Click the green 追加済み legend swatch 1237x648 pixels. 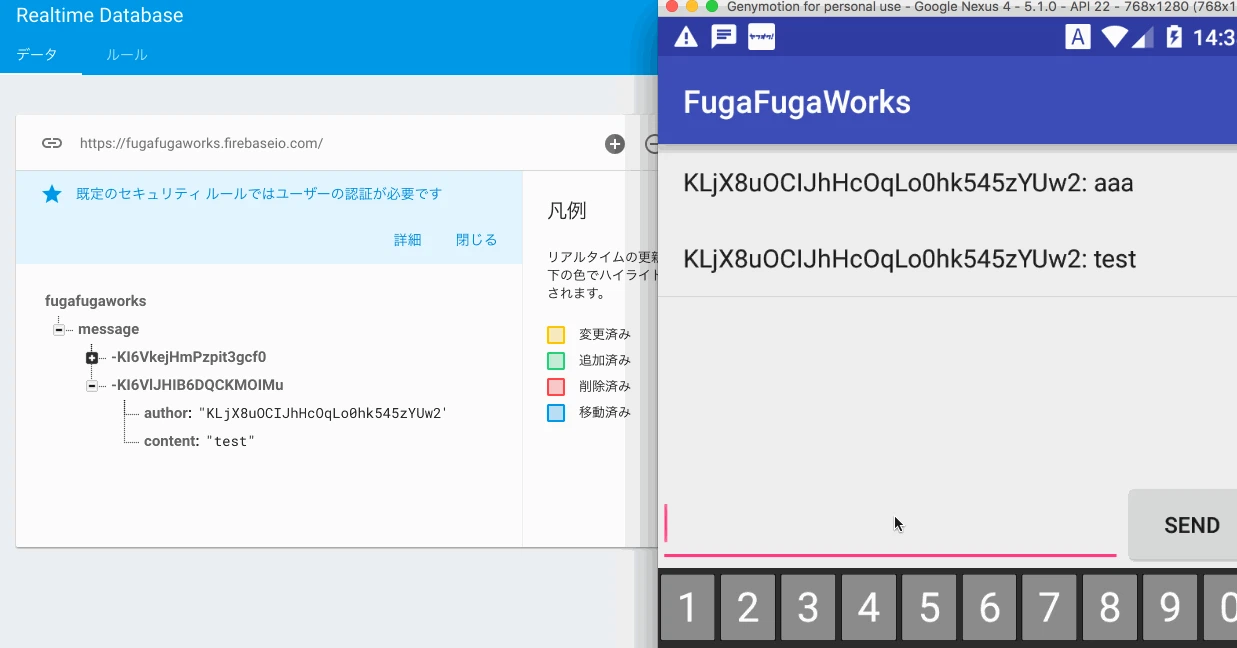point(556,361)
